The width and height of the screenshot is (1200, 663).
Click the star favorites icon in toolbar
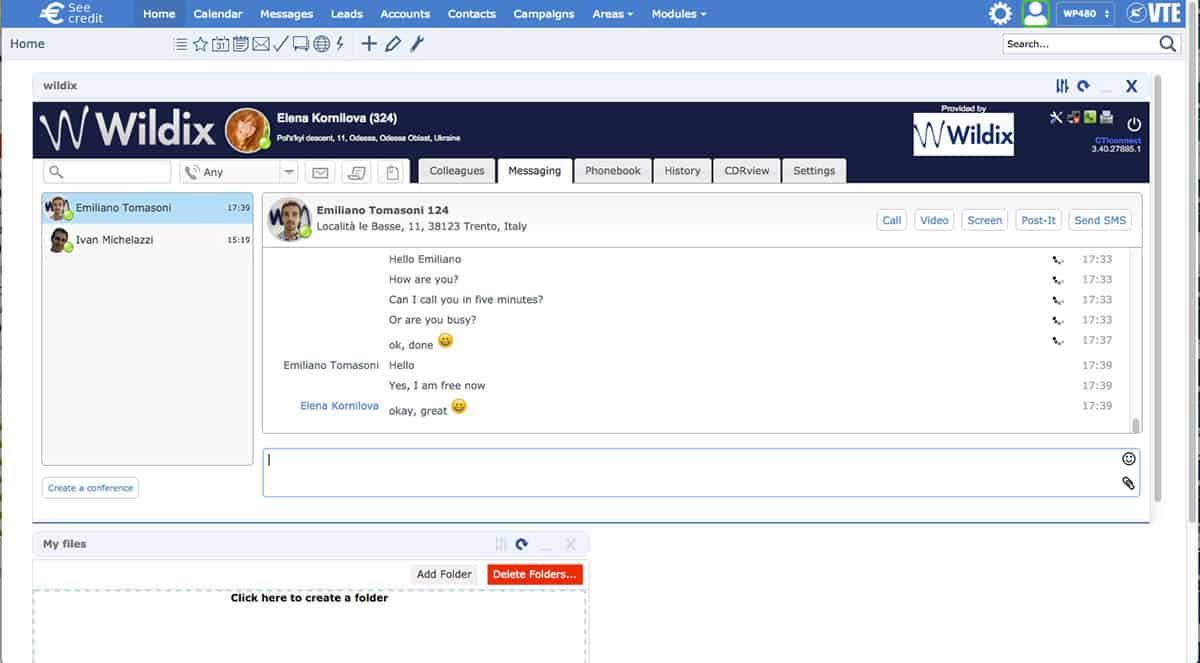tap(200, 44)
